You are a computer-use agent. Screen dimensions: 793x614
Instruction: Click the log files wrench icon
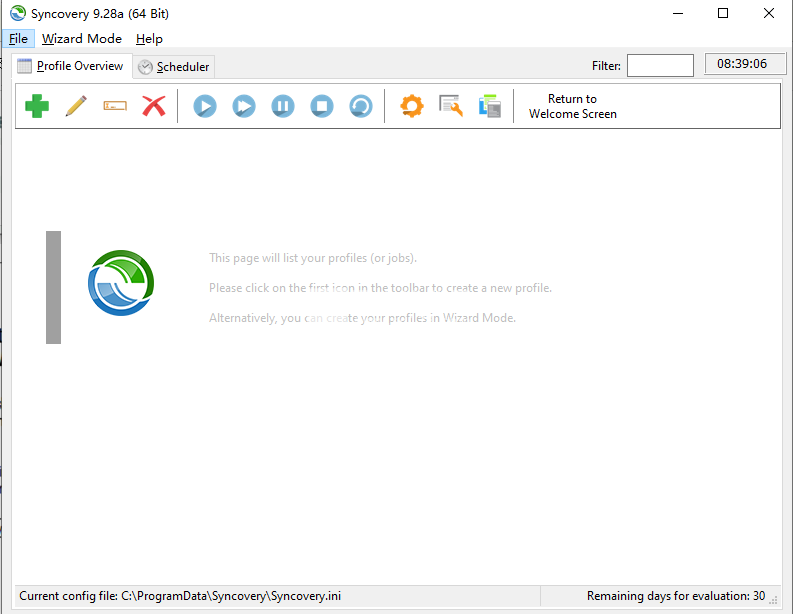(x=451, y=106)
